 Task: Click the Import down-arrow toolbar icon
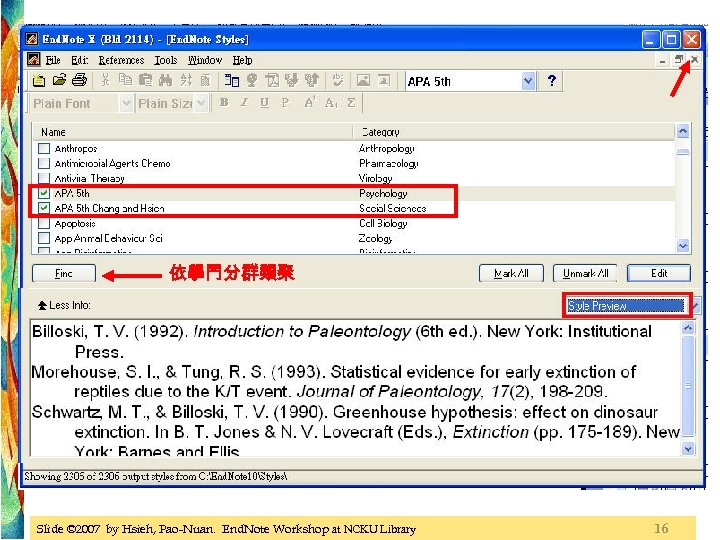pos(292,80)
